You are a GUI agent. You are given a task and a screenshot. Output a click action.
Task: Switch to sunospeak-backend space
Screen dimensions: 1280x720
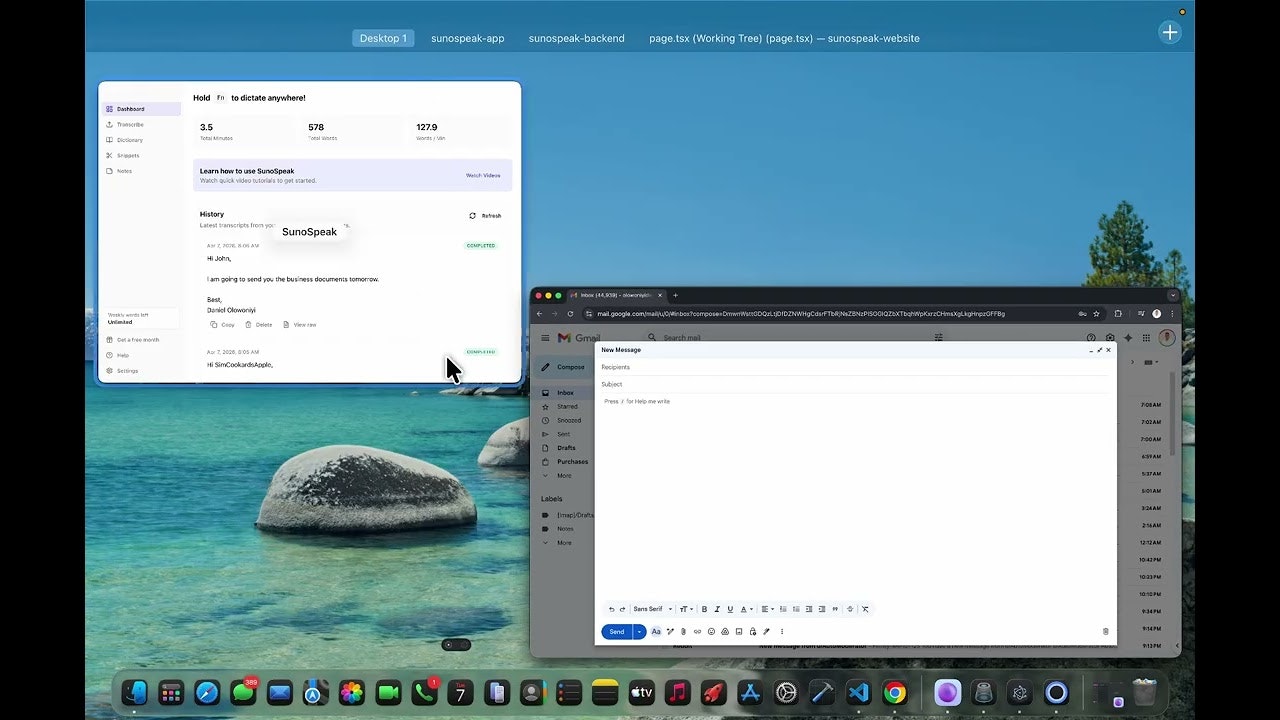click(x=576, y=38)
